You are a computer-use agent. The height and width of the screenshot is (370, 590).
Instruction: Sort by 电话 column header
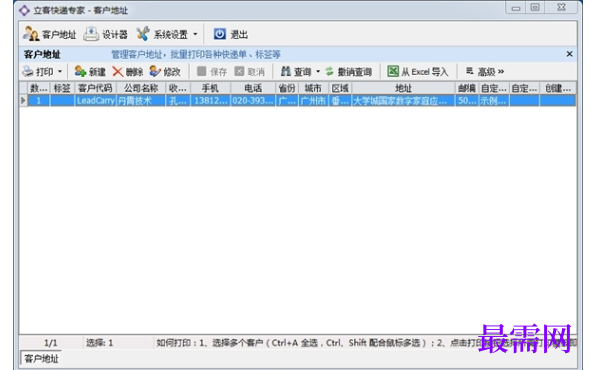coord(252,88)
